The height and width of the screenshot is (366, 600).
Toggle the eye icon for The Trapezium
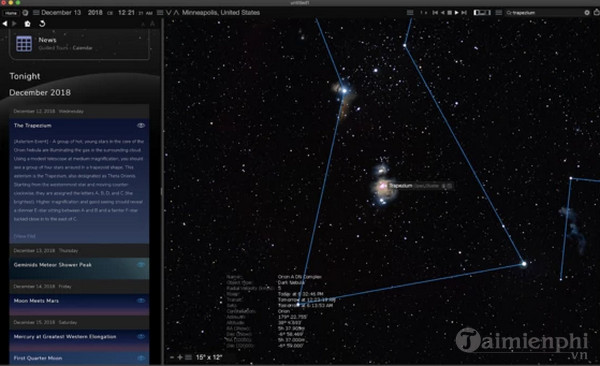click(141, 125)
